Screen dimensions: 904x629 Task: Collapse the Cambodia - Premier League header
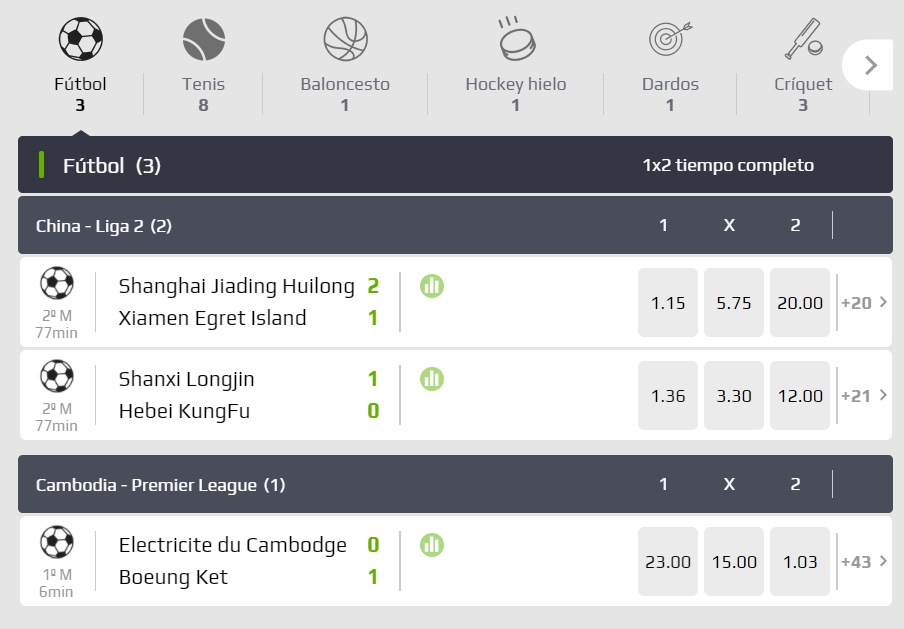pyautogui.click(x=455, y=484)
